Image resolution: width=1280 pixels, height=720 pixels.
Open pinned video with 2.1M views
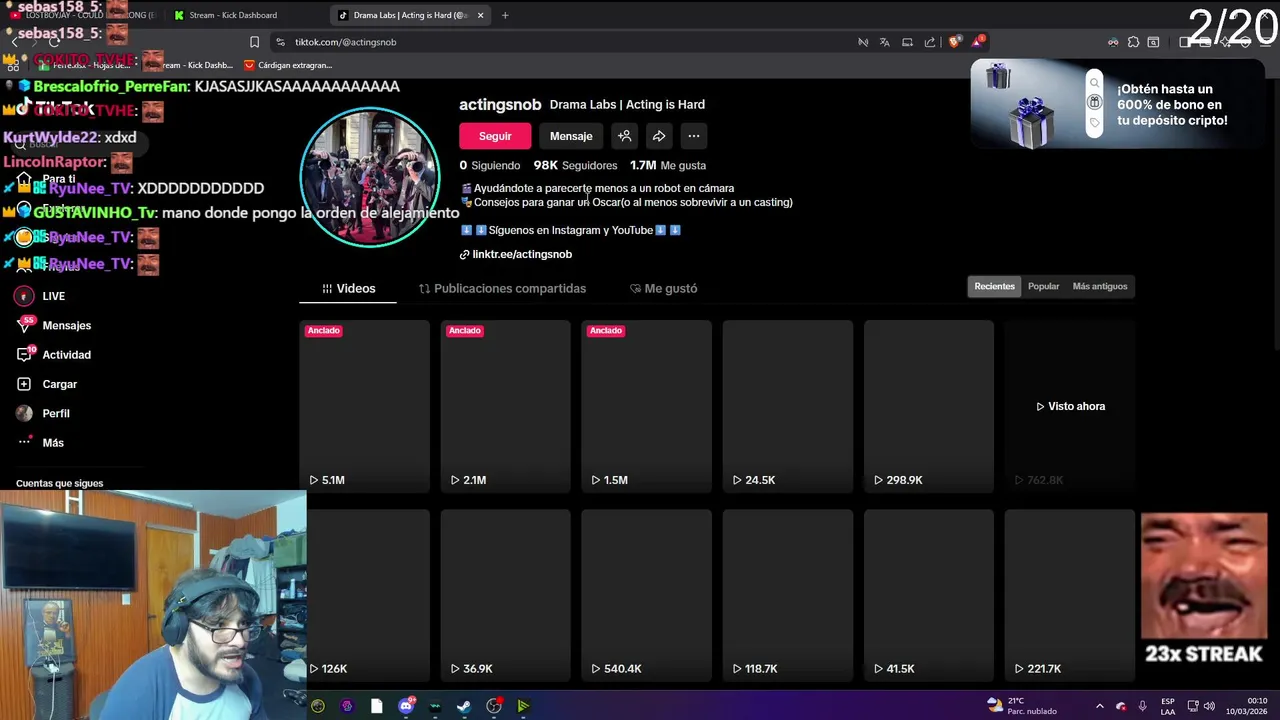[x=505, y=406]
